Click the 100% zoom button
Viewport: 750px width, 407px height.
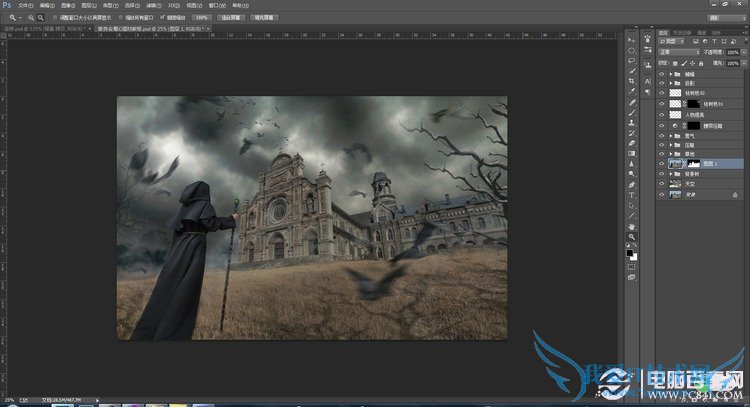click(x=201, y=17)
